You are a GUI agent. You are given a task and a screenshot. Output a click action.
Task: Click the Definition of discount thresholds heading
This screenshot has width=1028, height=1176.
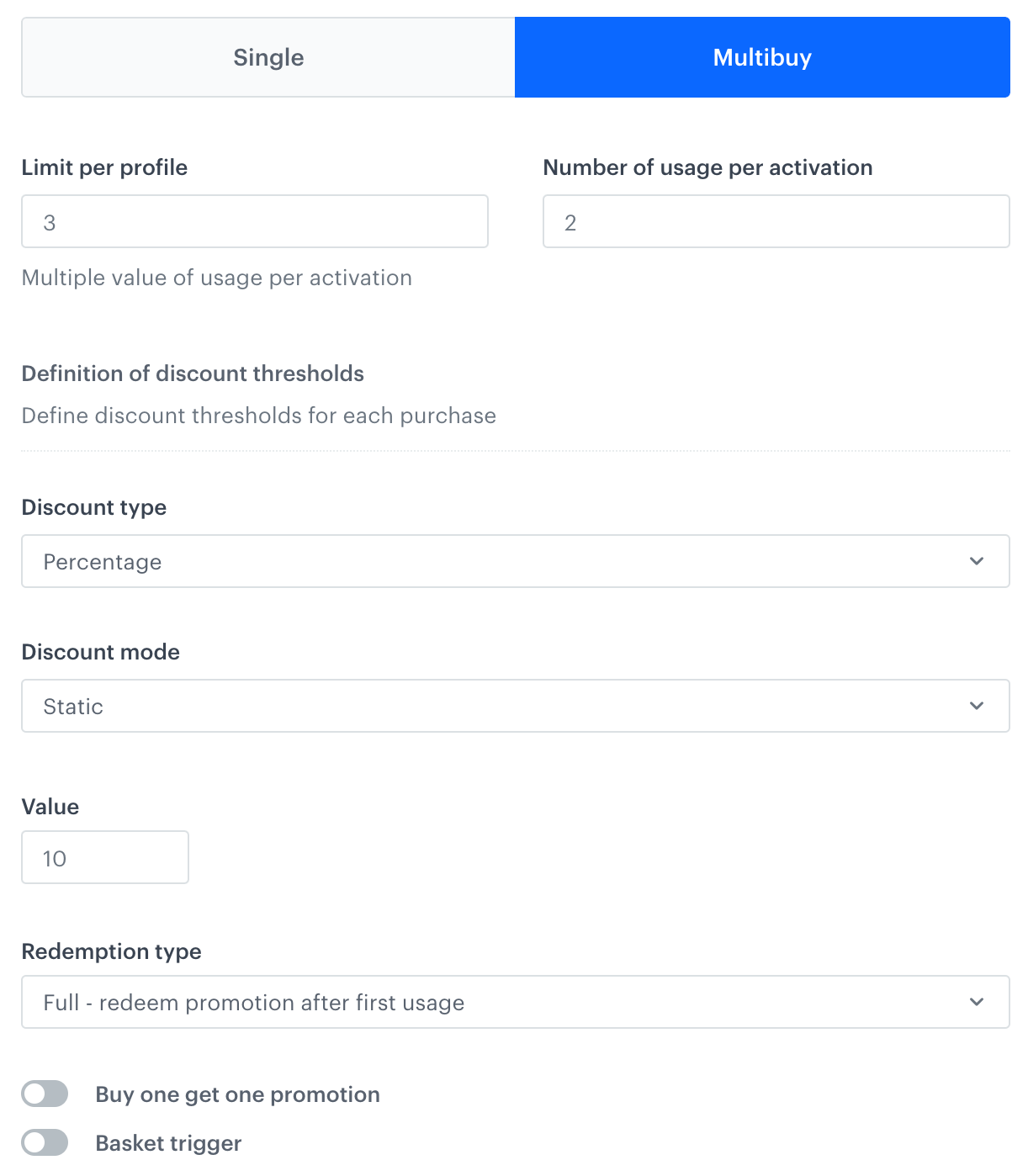coord(193,373)
